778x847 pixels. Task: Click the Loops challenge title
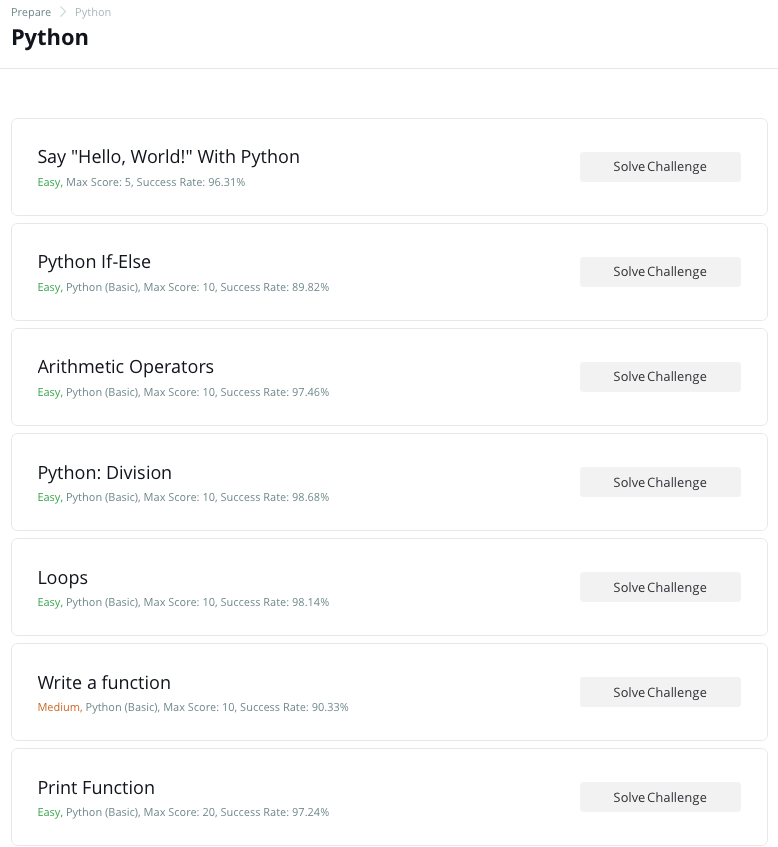(x=62, y=578)
